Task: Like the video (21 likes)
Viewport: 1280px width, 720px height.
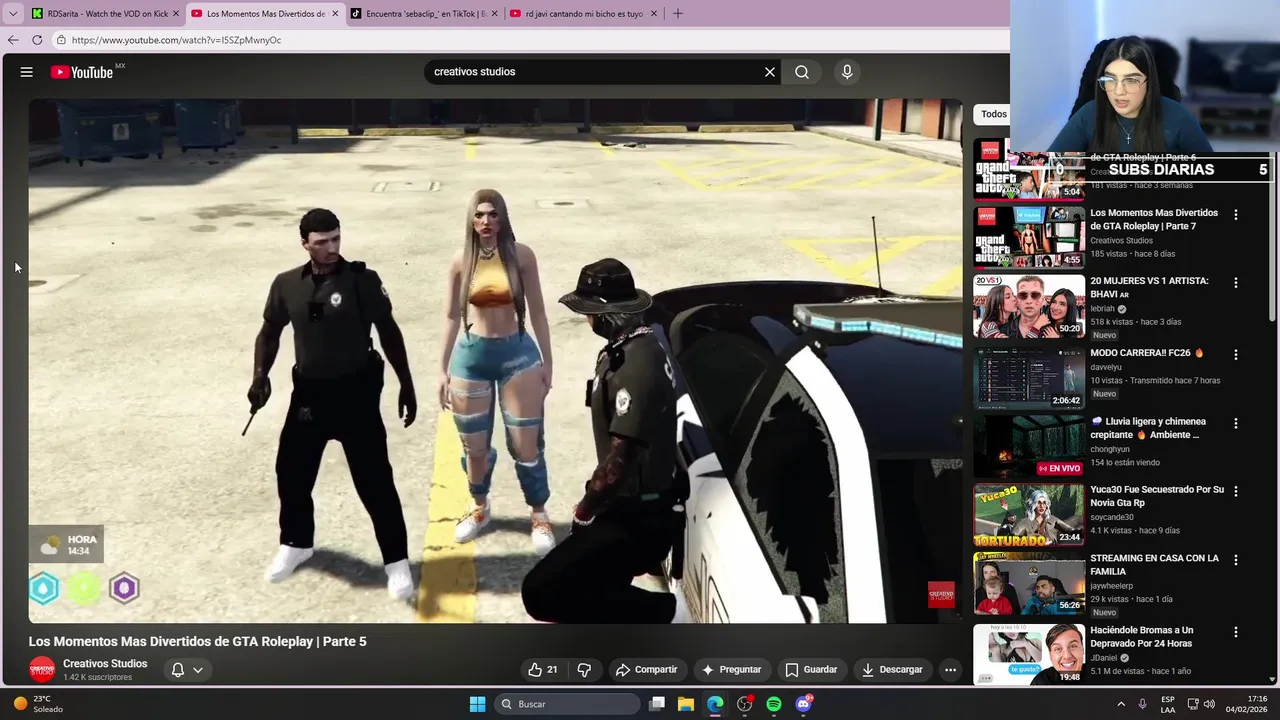Action: (x=542, y=670)
